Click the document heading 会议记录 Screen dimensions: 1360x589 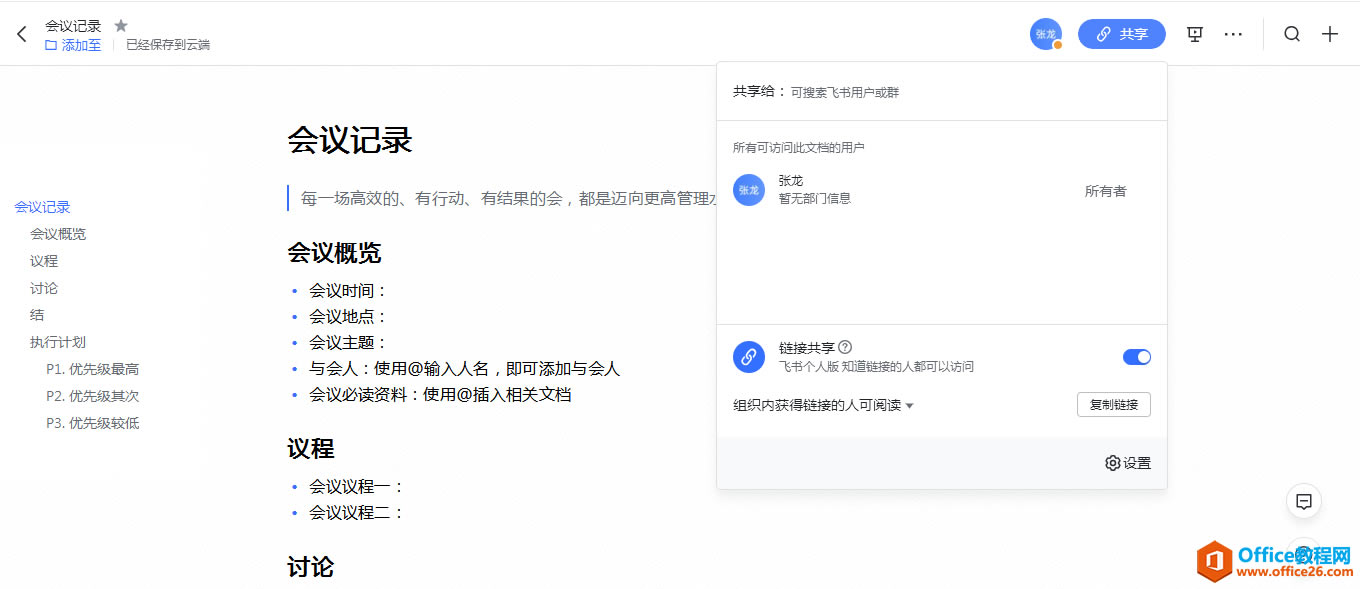(x=350, y=140)
